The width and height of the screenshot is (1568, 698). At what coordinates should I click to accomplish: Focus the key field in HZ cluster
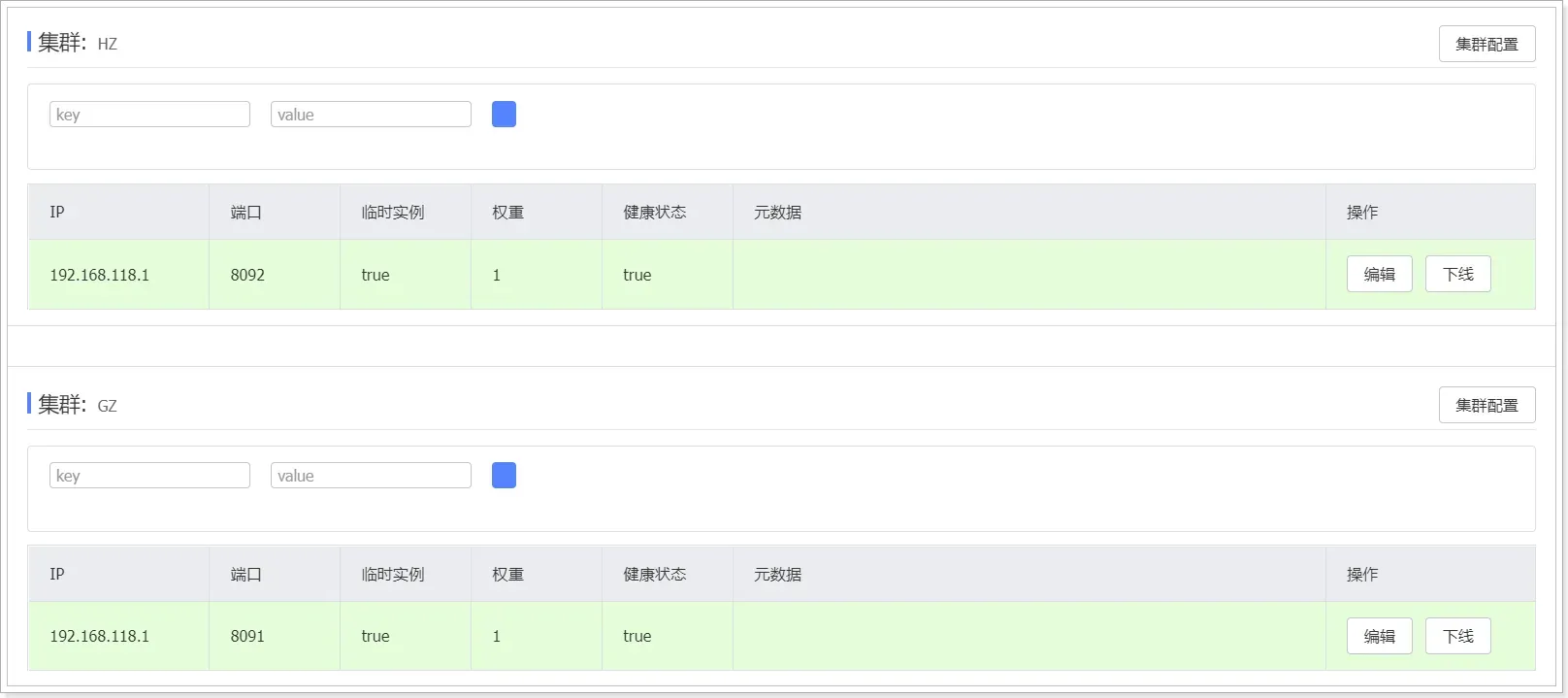[149, 115]
